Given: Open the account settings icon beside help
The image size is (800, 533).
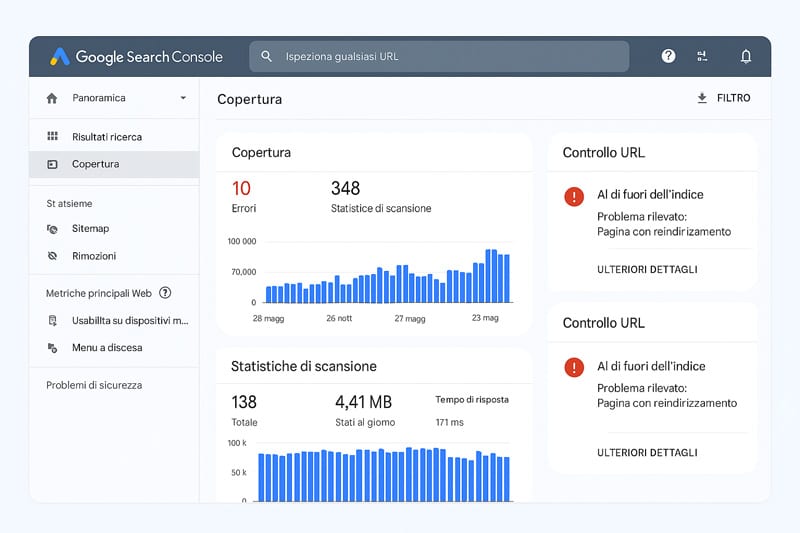Looking at the screenshot, I should [702, 56].
